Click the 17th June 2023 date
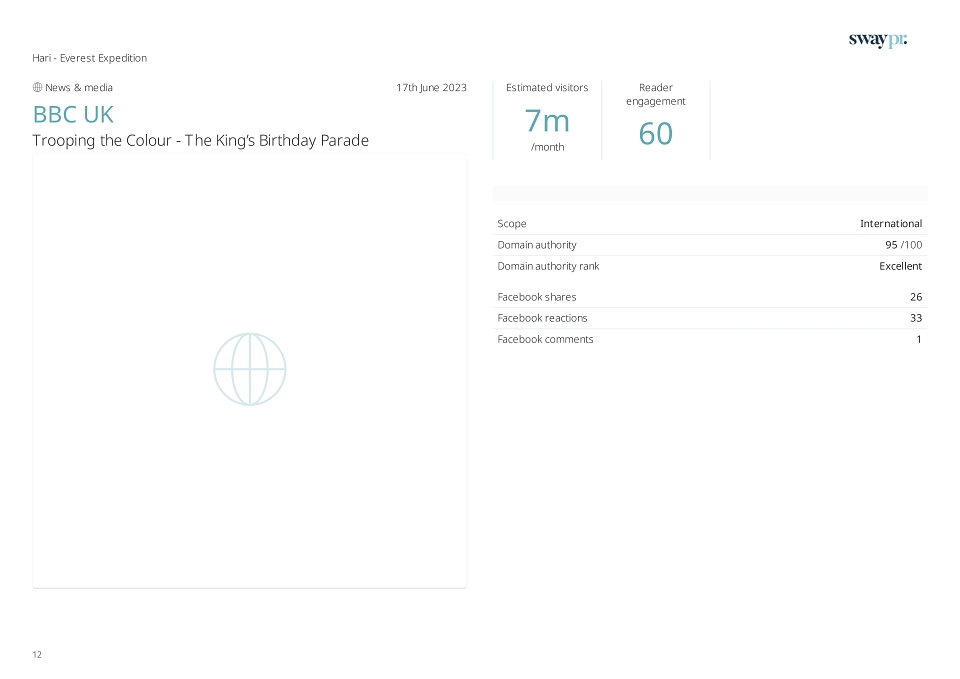The image size is (960, 679). [x=431, y=88]
